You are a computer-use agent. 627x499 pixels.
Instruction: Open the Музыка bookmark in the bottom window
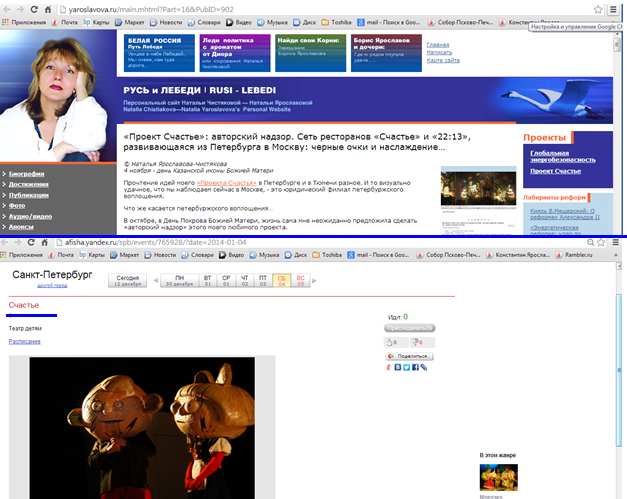pos(264,255)
